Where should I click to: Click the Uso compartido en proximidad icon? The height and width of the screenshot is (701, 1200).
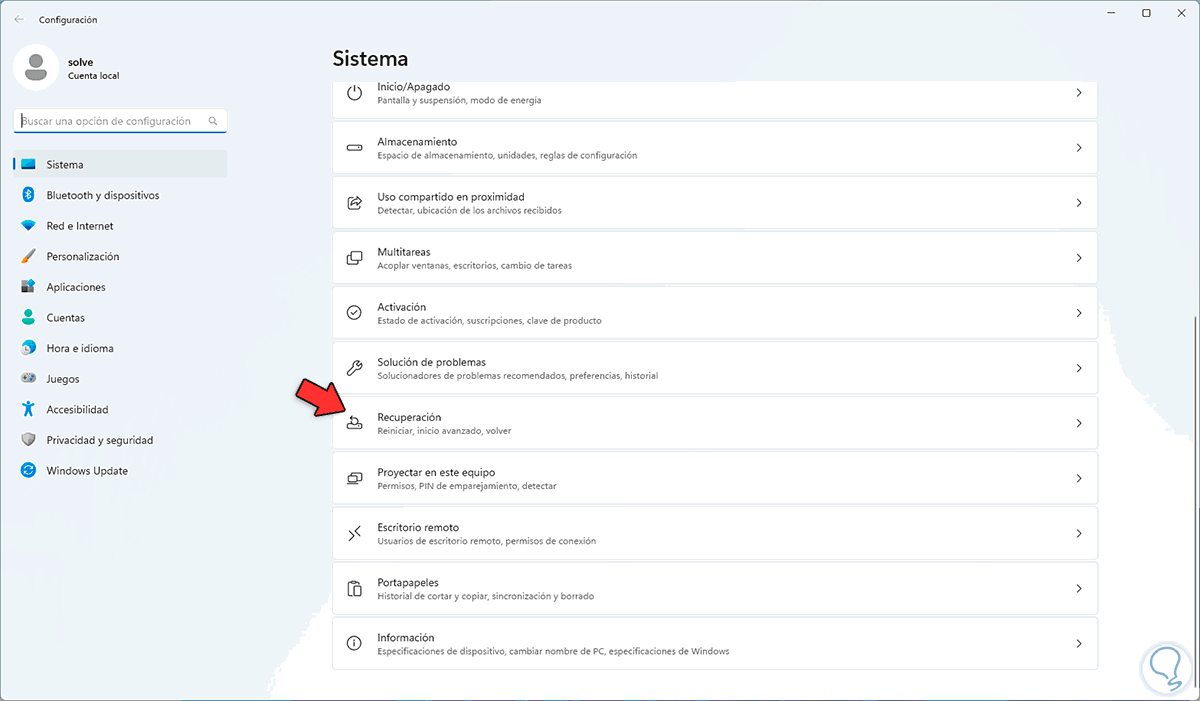(x=354, y=203)
